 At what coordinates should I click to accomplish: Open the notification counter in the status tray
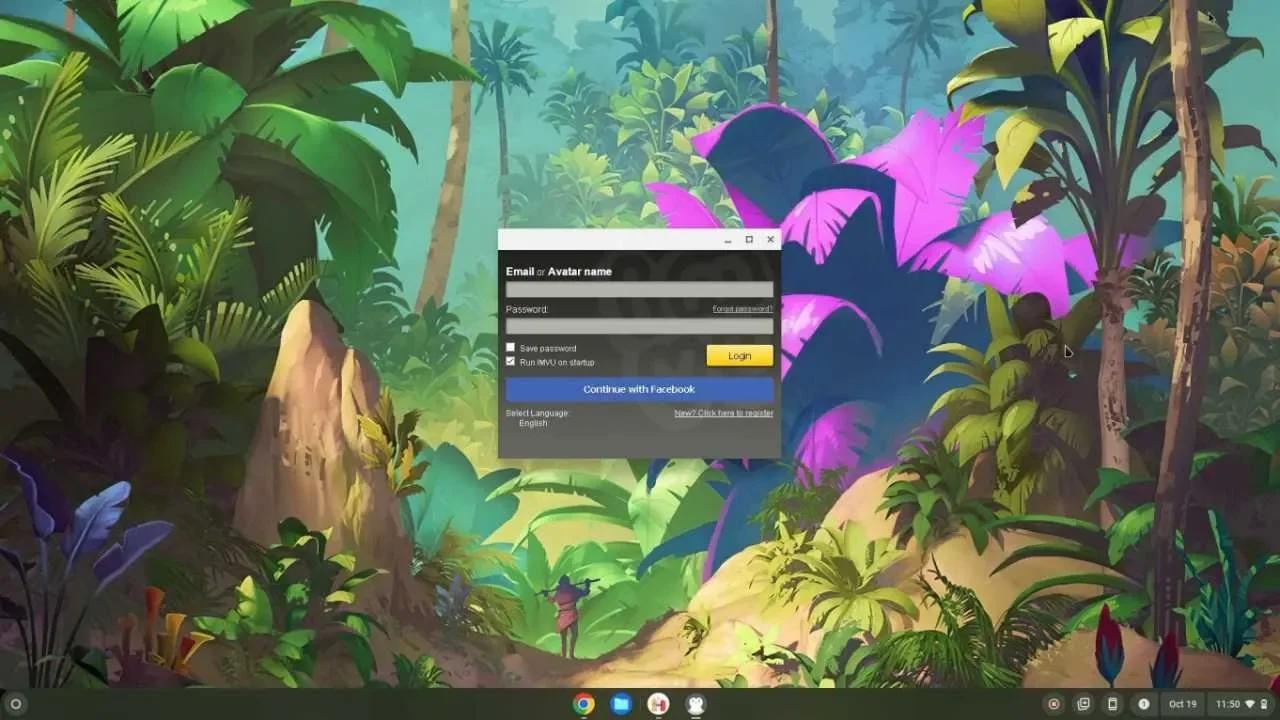pyautogui.click(x=1145, y=703)
